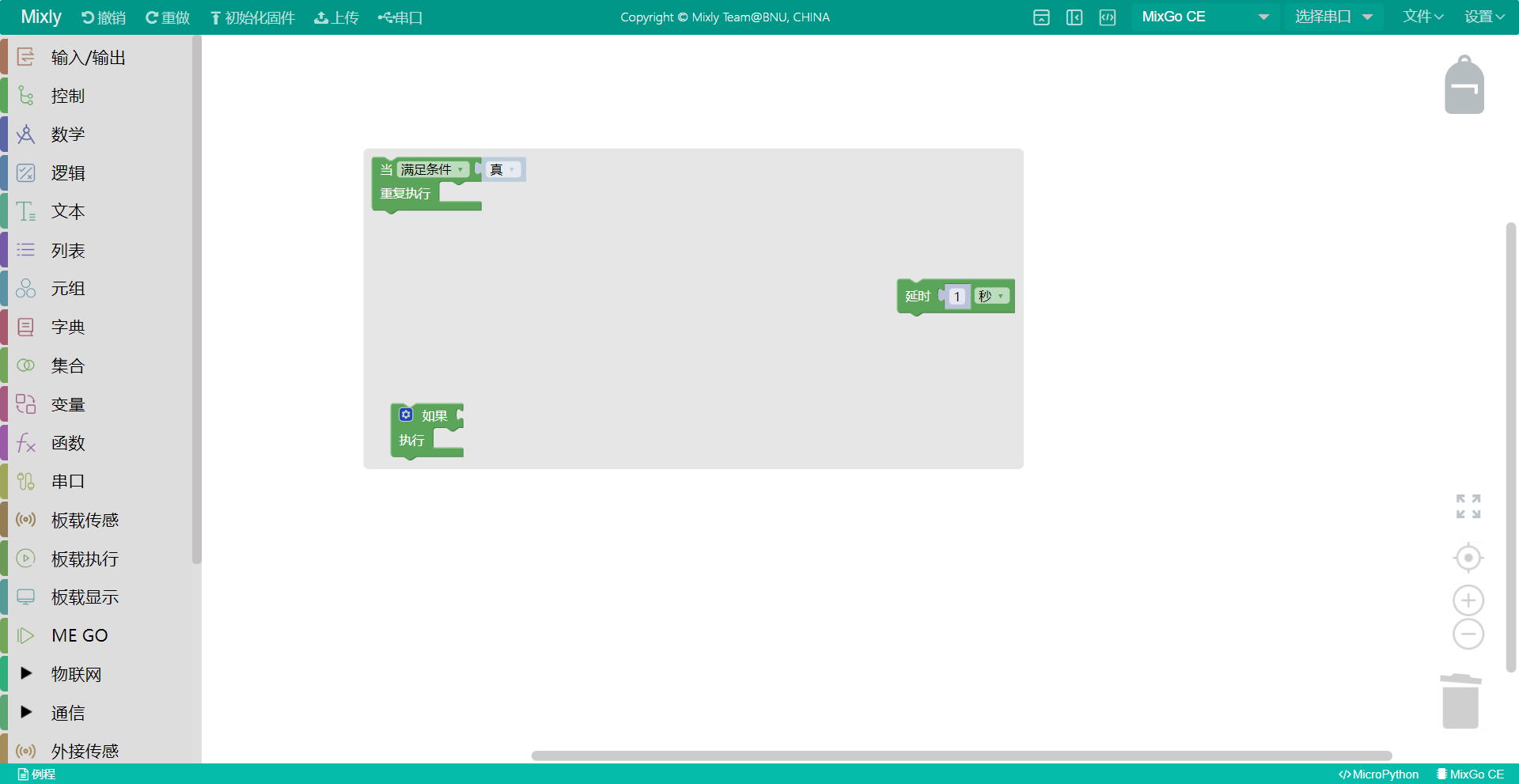The image size is (1519, 784).
Task: Click the 撤销 undo button
Action: click(104, 17)
